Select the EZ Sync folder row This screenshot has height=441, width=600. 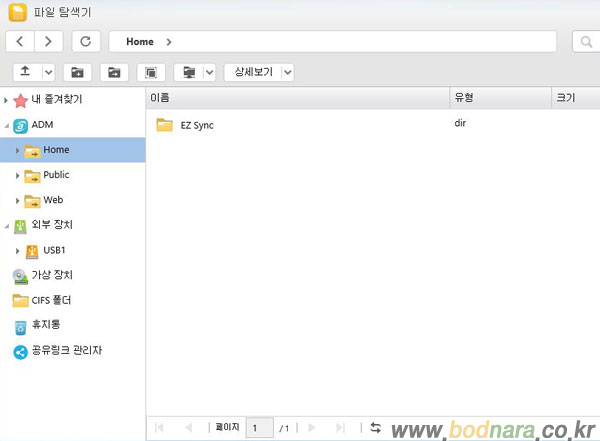click(196, 125)
